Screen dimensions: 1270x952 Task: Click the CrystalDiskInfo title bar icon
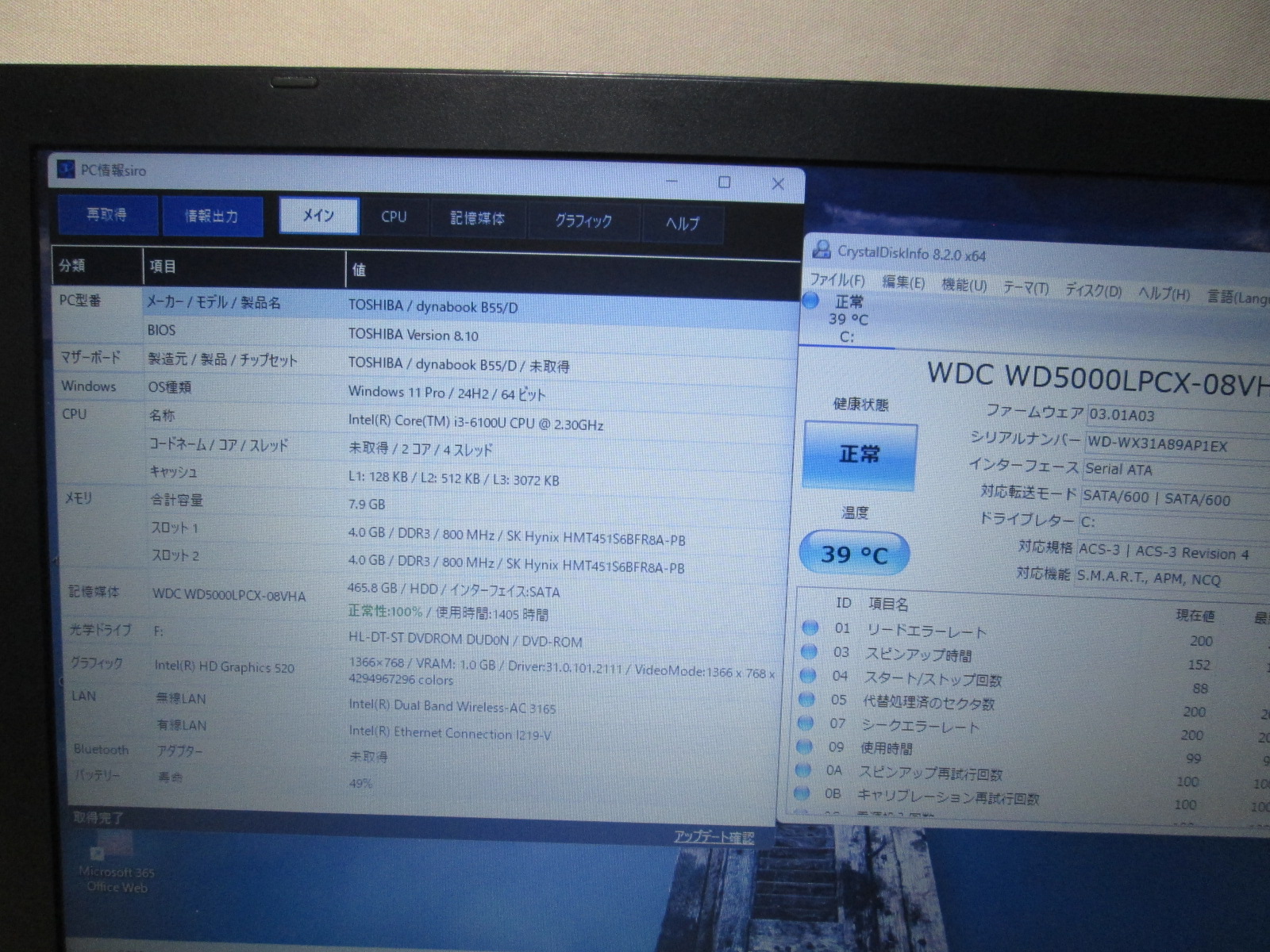pyautogui.click(x=822, y=249)
